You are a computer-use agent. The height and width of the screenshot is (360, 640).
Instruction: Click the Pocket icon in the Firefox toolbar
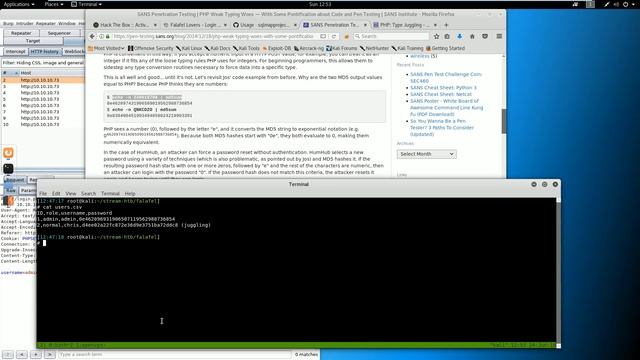(485, 36)
